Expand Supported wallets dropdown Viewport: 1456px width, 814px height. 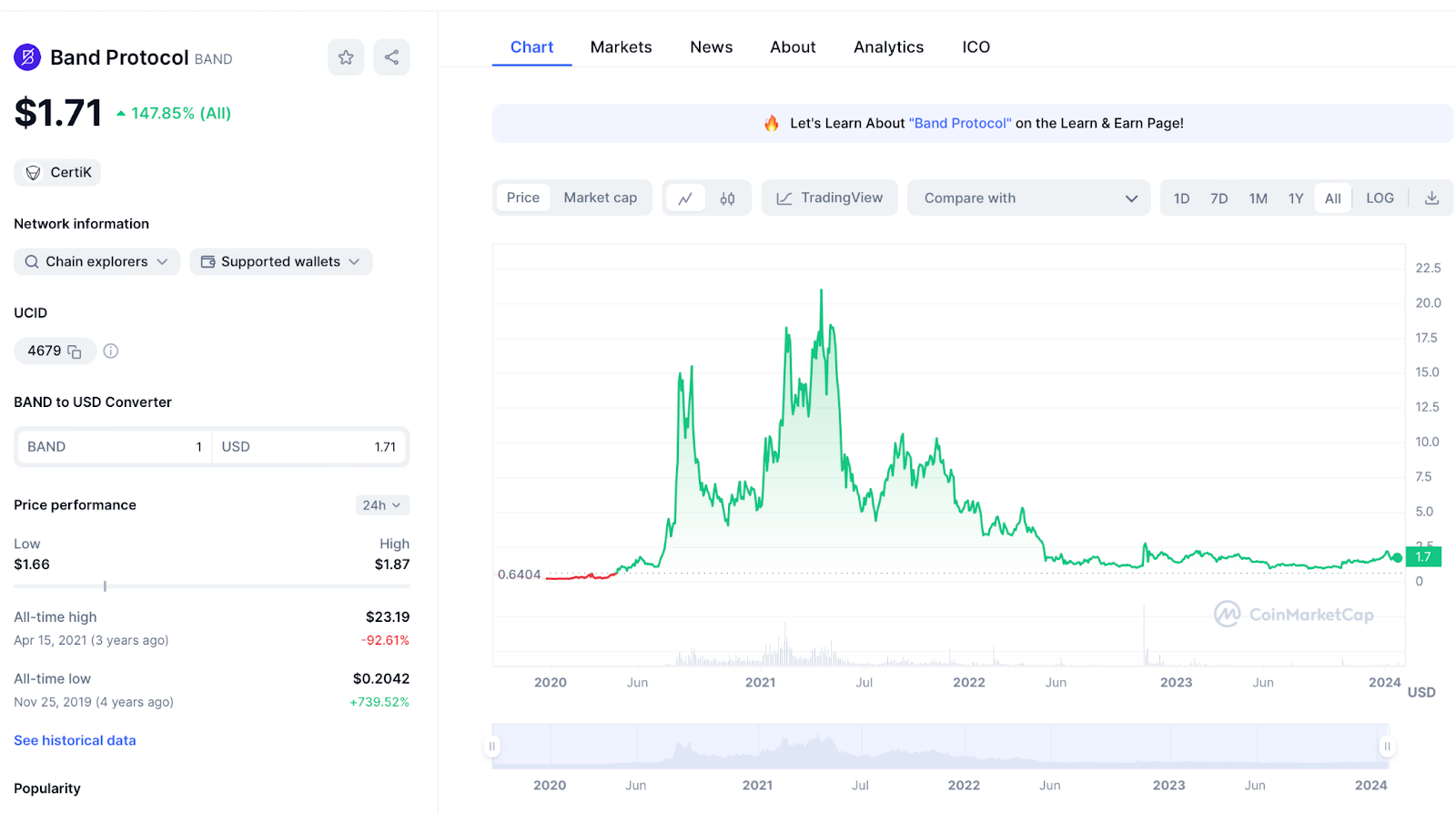(281, 261)
